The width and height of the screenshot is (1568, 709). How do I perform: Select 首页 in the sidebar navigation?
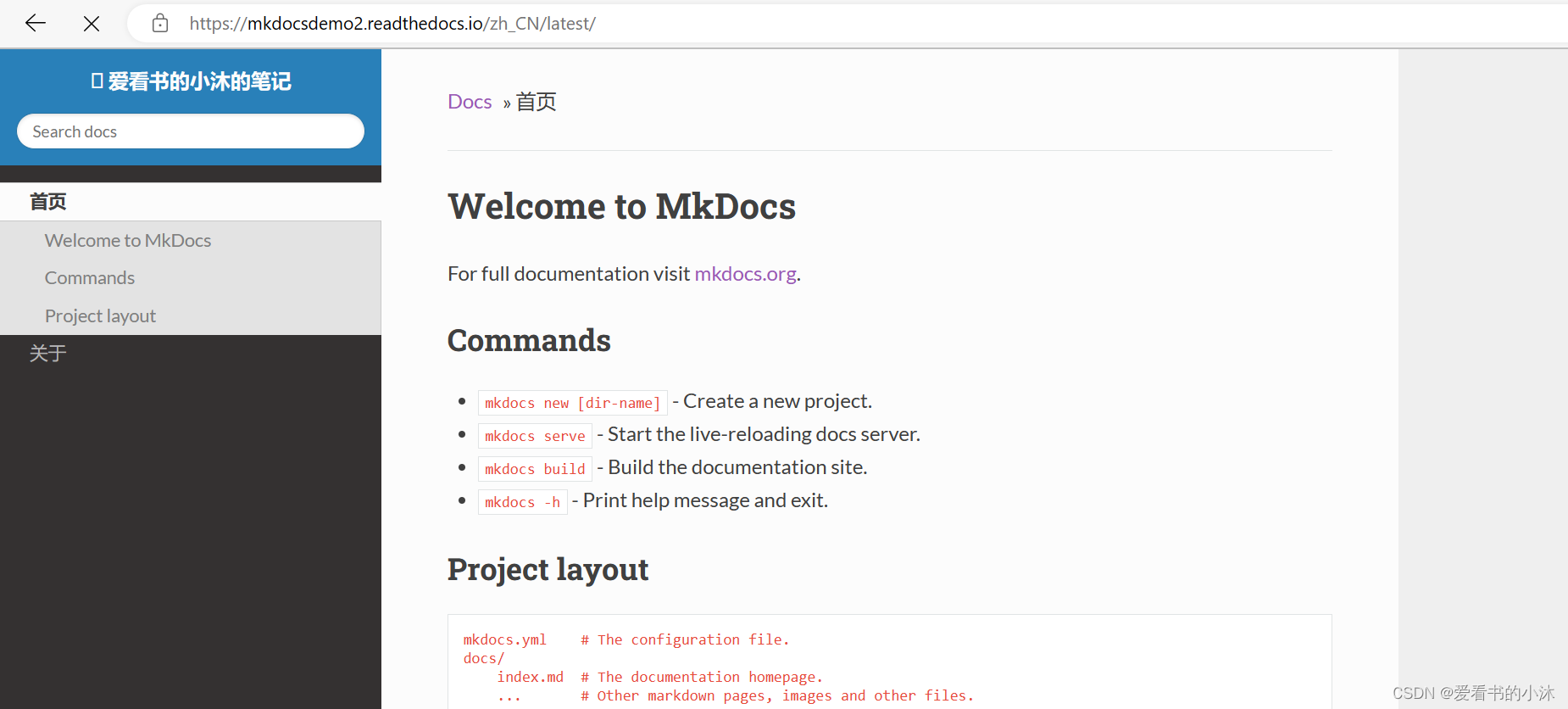191,202
